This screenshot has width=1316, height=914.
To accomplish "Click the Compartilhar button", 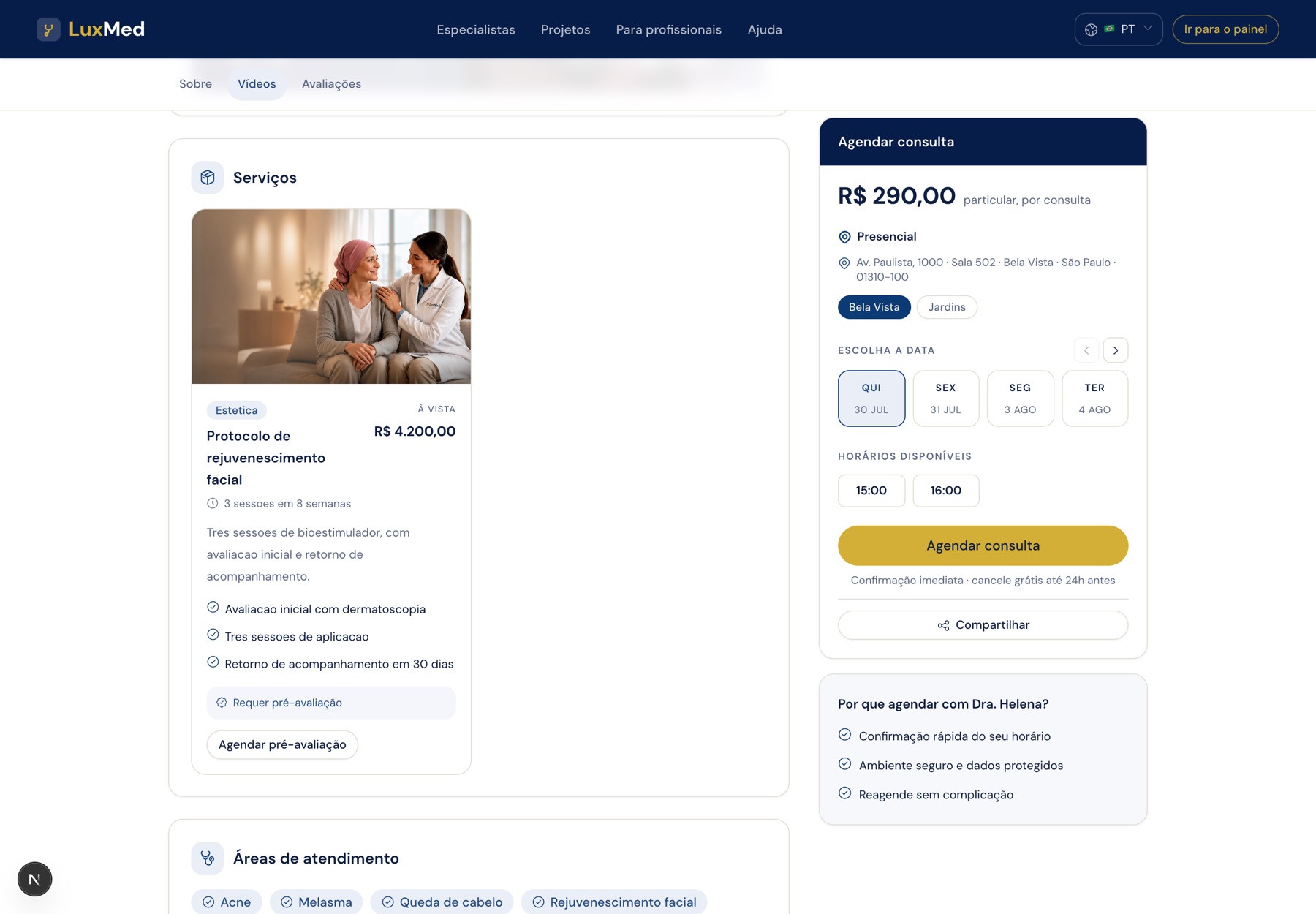I will tap(983, 625).
